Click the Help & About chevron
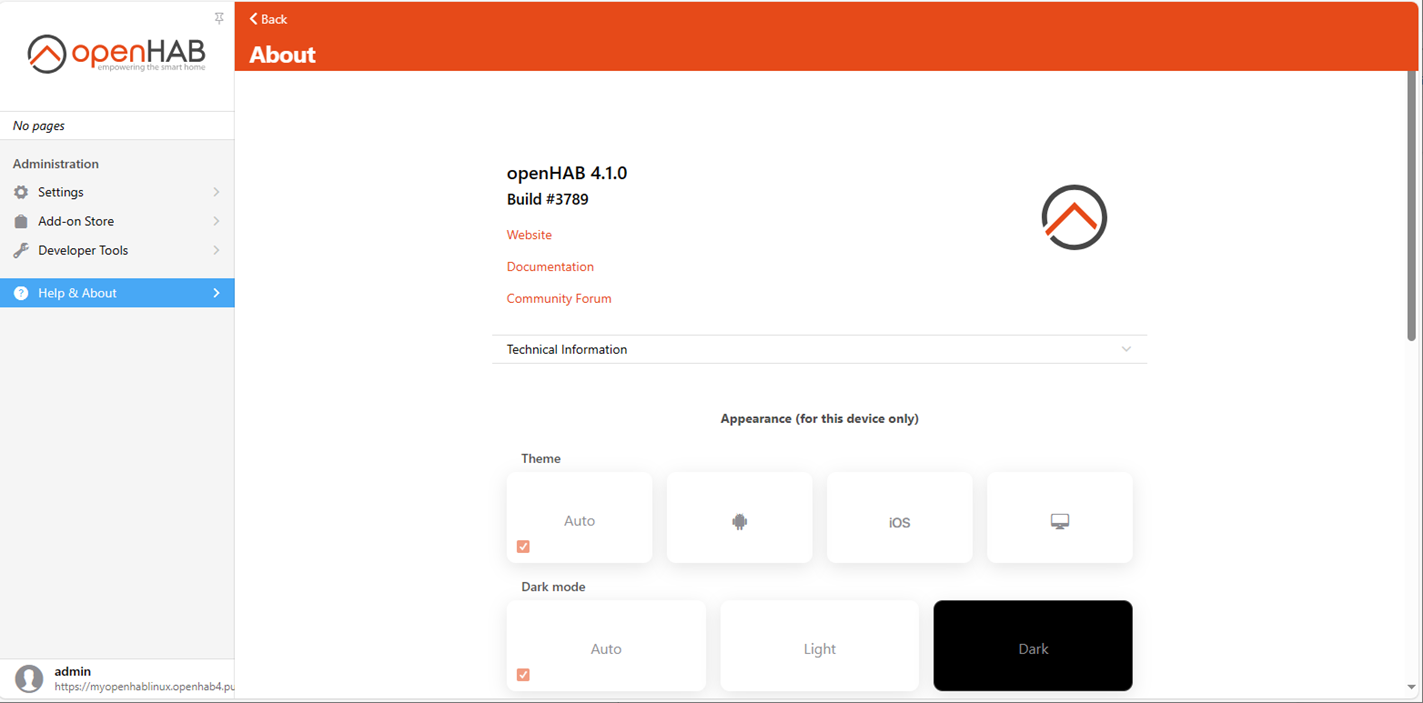The image size is (1423, 703). [x=216, y=293]
